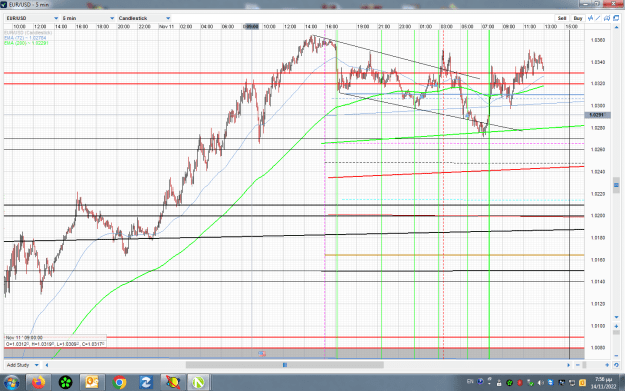Click the detach chart window icon
625x391 pixels.
[616, 18]
